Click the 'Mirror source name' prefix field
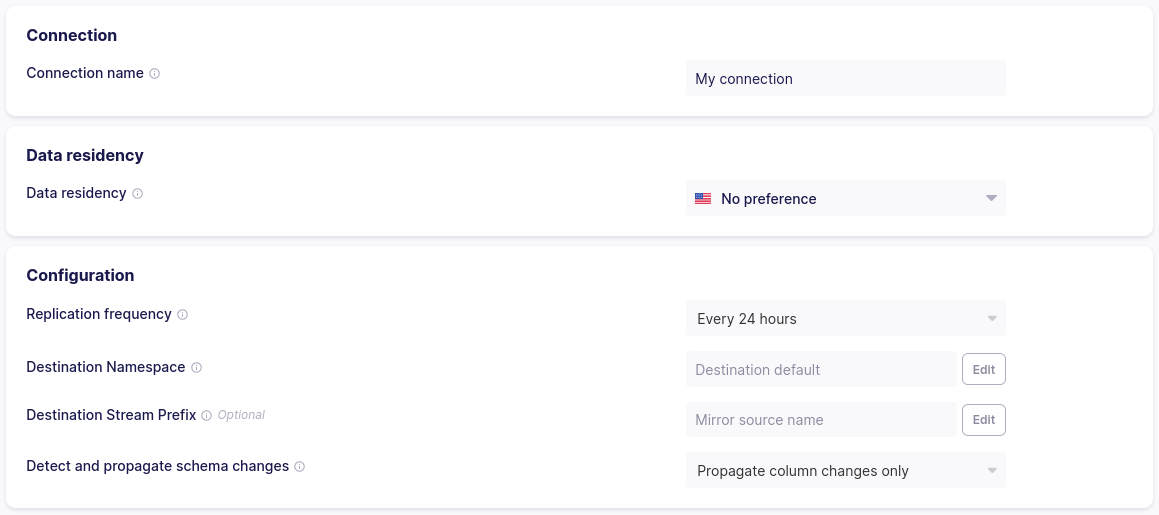 pyautogui.click(x=820, y=420)
